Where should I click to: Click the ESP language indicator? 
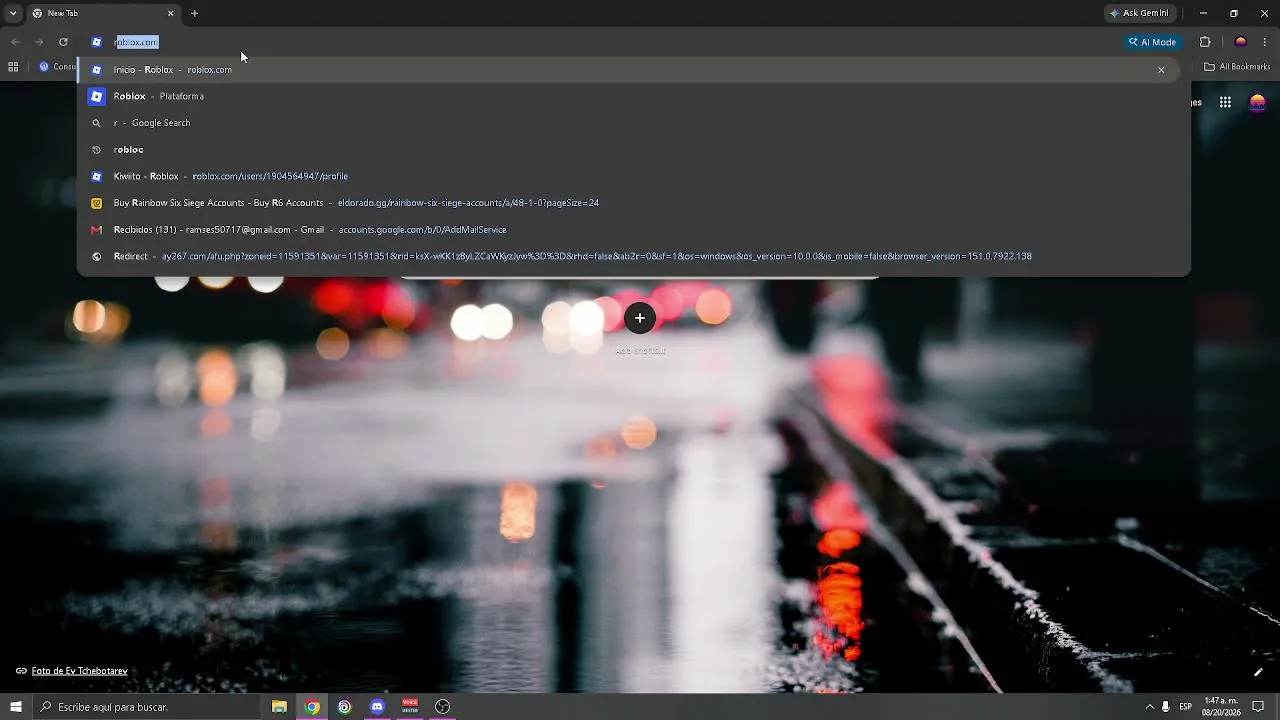click(x=1186, y=707)
